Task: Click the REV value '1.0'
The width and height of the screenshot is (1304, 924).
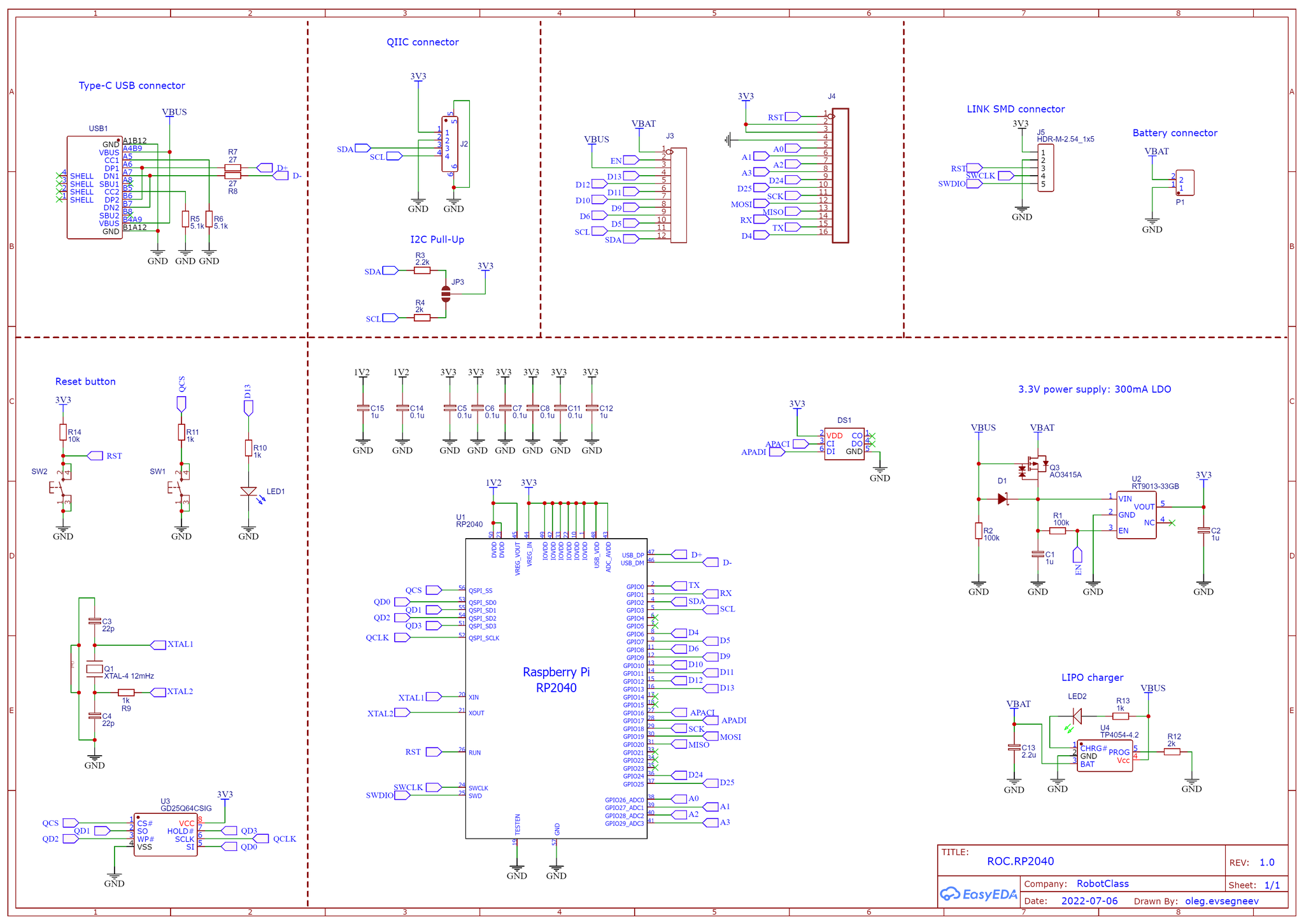Action: coord(1267,863)
